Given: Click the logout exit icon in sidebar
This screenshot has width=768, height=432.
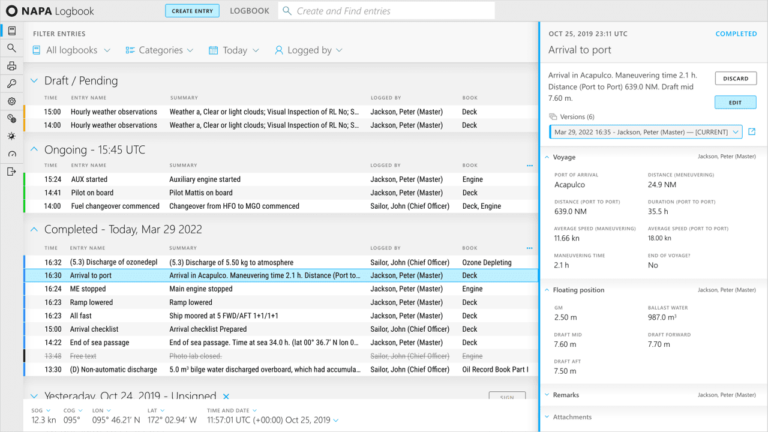Looking at the screenshot, I should 11,171.
